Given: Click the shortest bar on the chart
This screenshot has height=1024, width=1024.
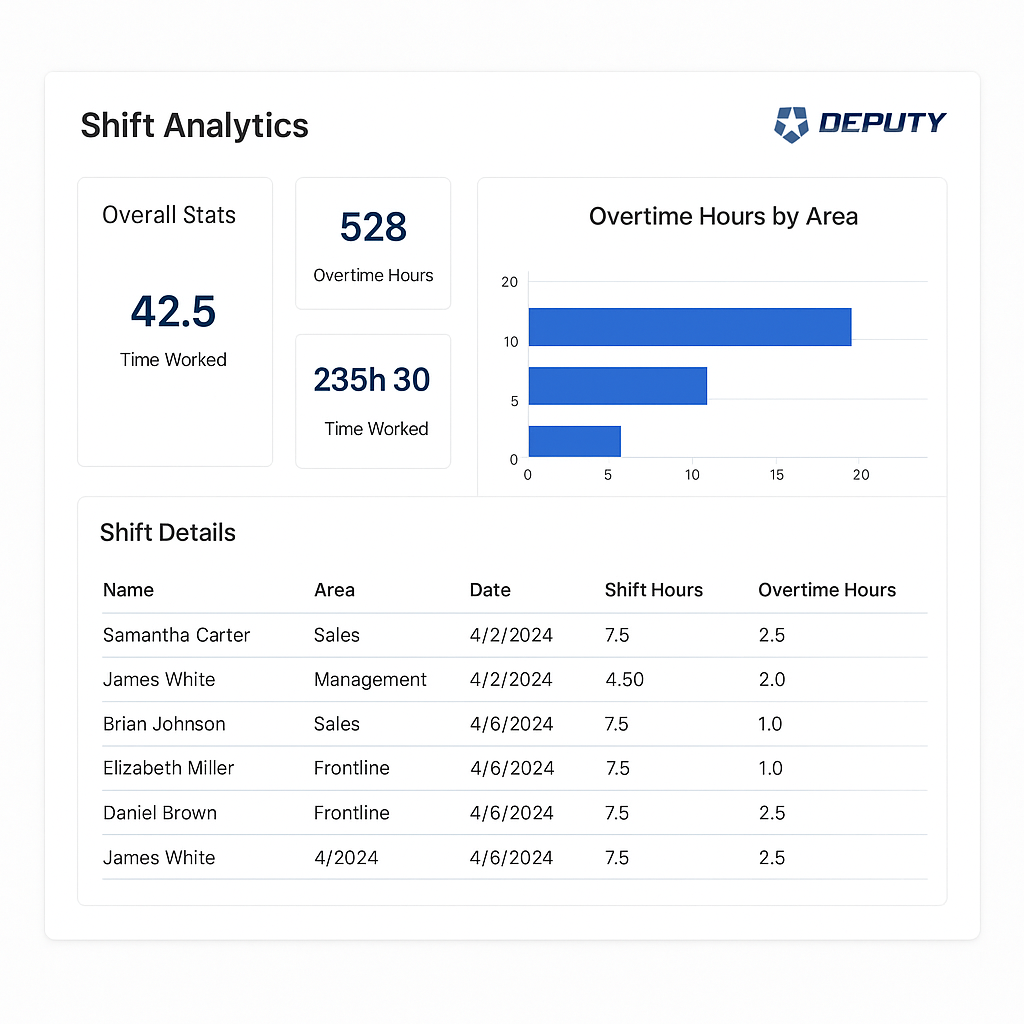Looking at the screenshot, I should click(574, 440).
